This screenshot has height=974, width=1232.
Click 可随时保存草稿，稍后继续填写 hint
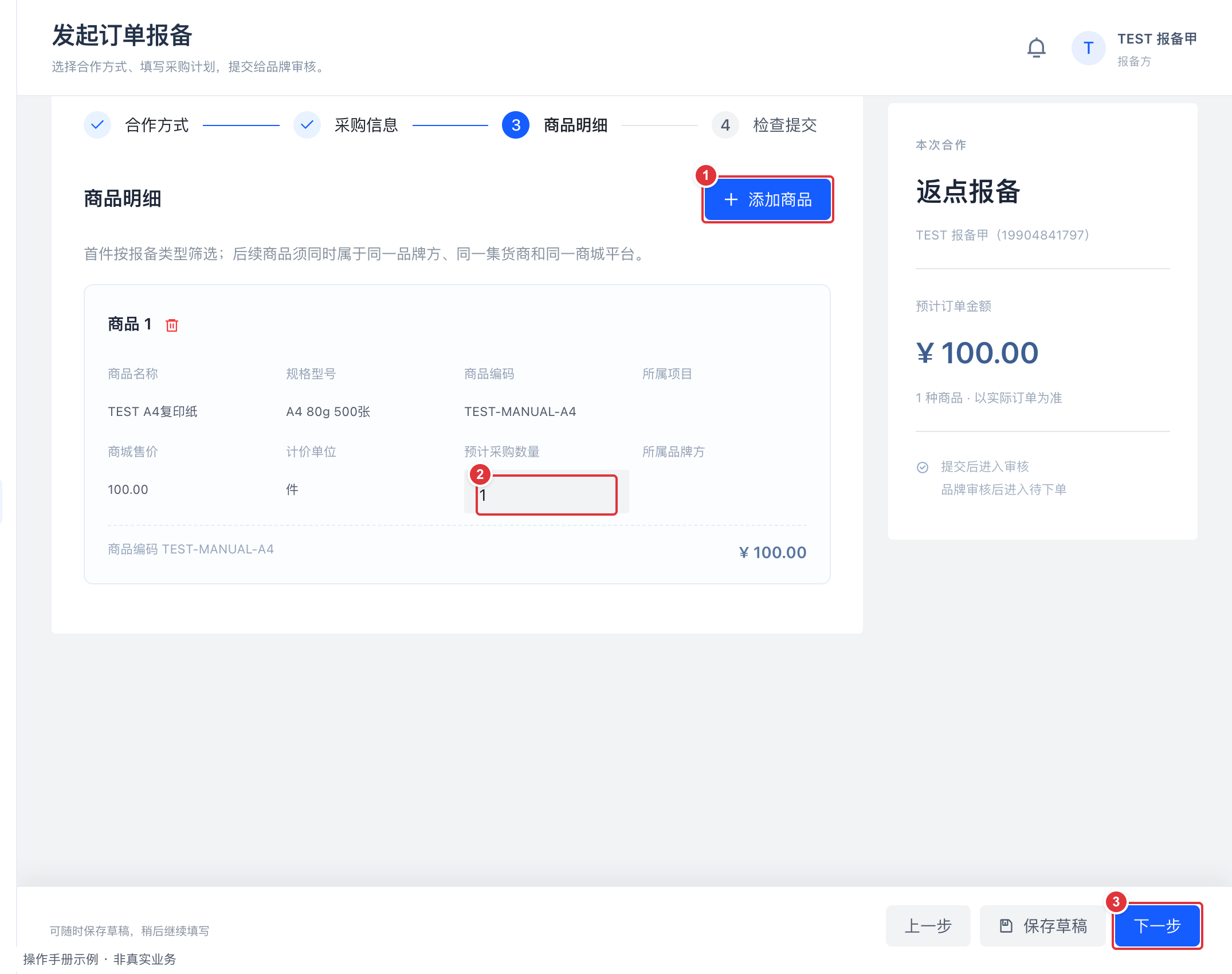130,931
